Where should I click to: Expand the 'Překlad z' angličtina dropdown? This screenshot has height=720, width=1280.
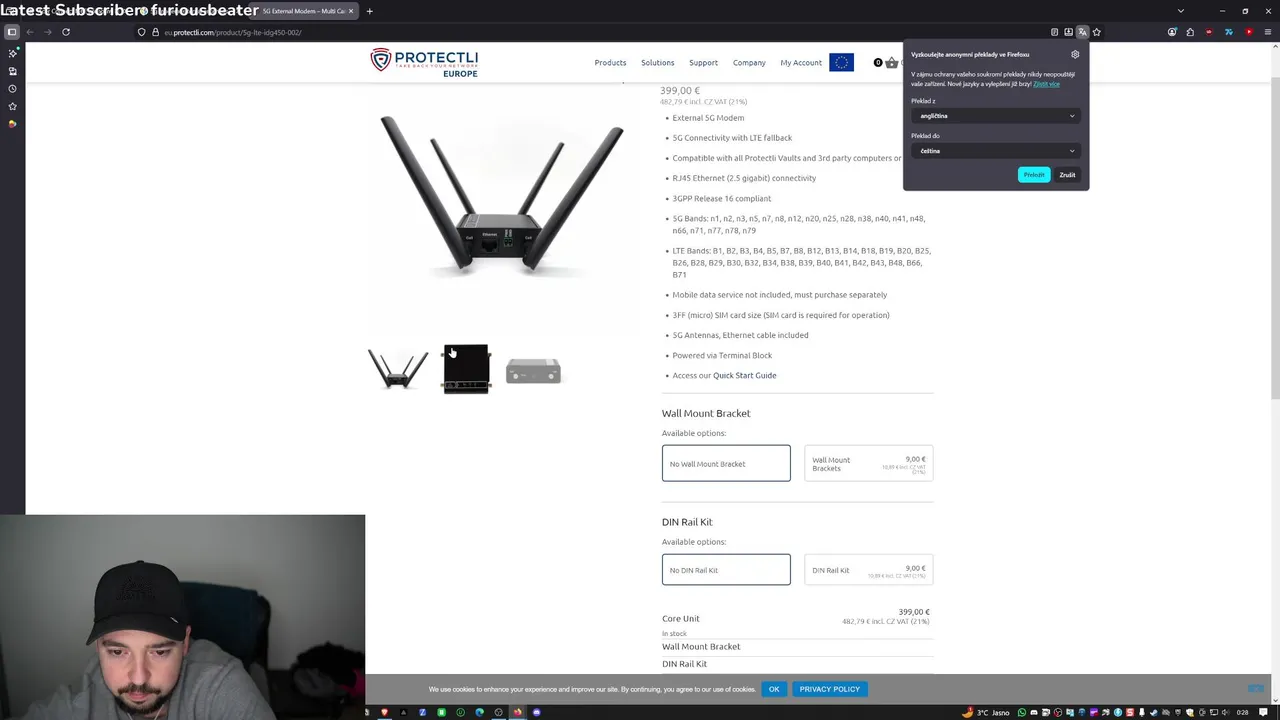(996, 116)
